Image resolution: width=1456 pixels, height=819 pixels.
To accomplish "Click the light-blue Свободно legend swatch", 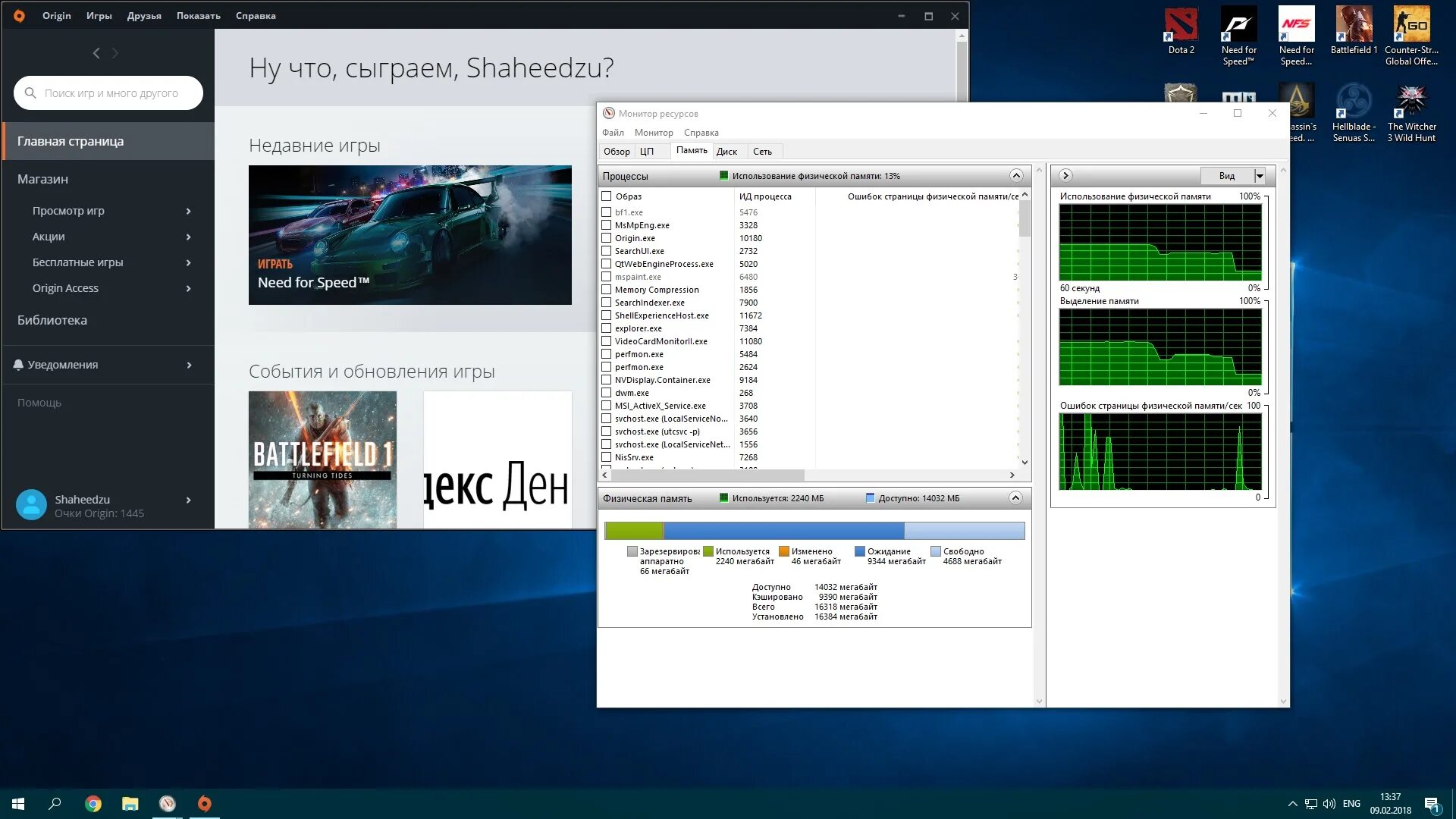I will pos(936,551).
